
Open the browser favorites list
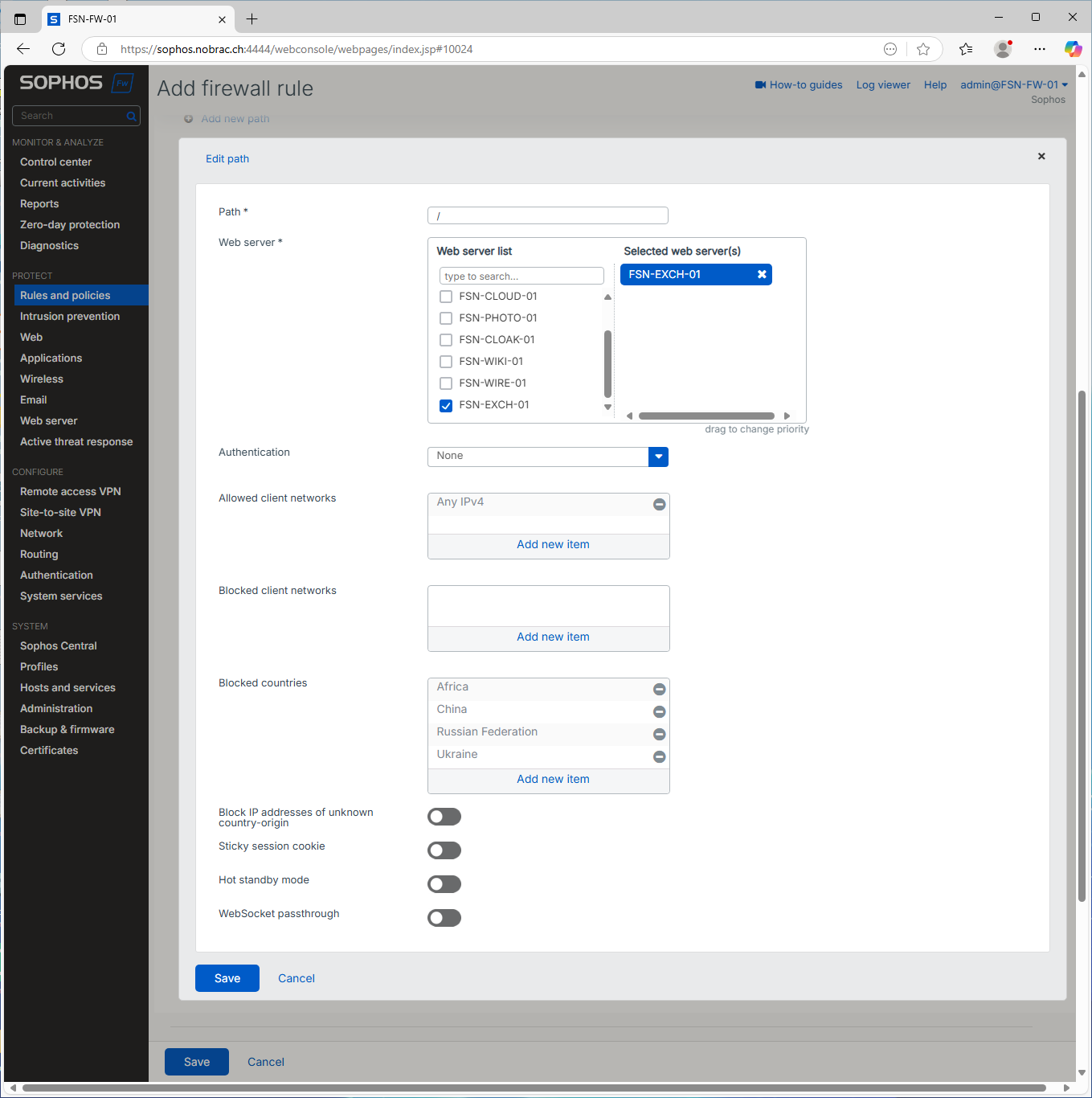(x=966, y=49)
